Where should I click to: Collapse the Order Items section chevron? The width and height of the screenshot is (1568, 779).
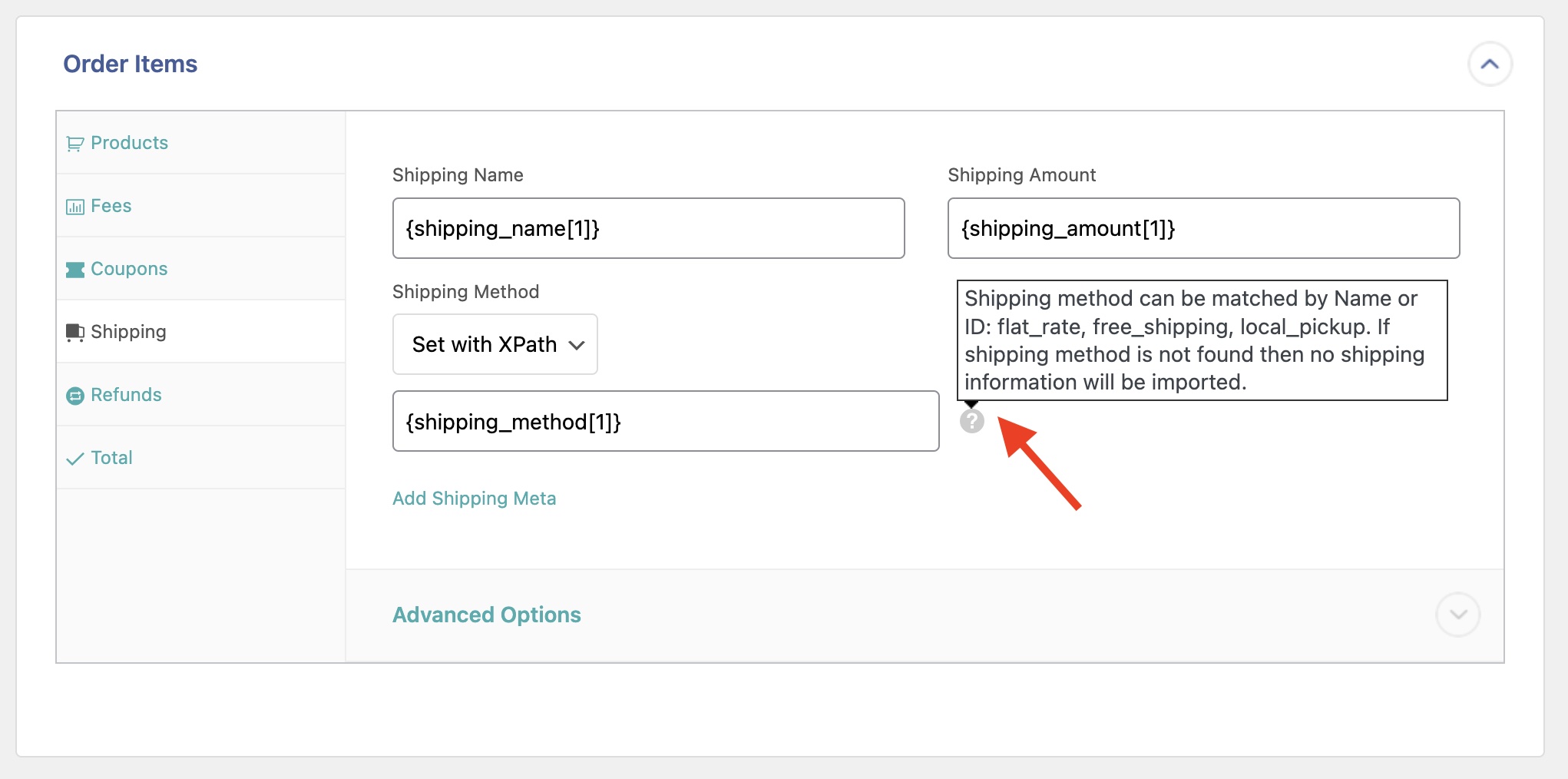(x=1489, y=64)
